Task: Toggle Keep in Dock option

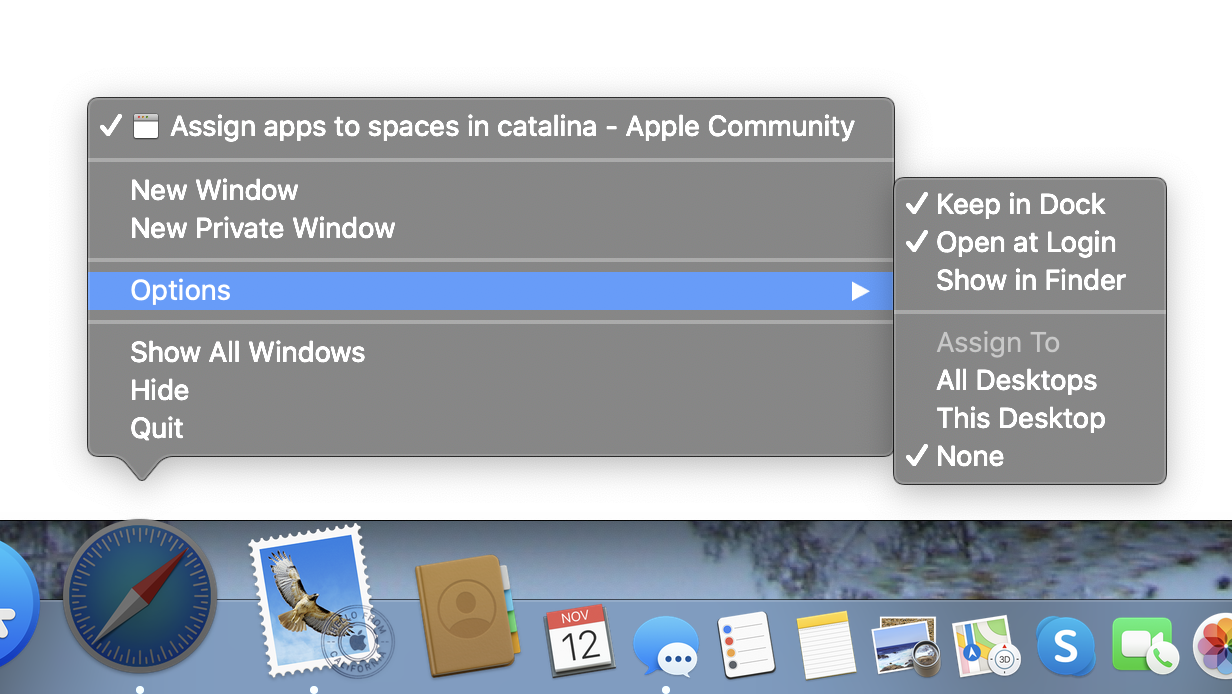Action: [1030, 204]
